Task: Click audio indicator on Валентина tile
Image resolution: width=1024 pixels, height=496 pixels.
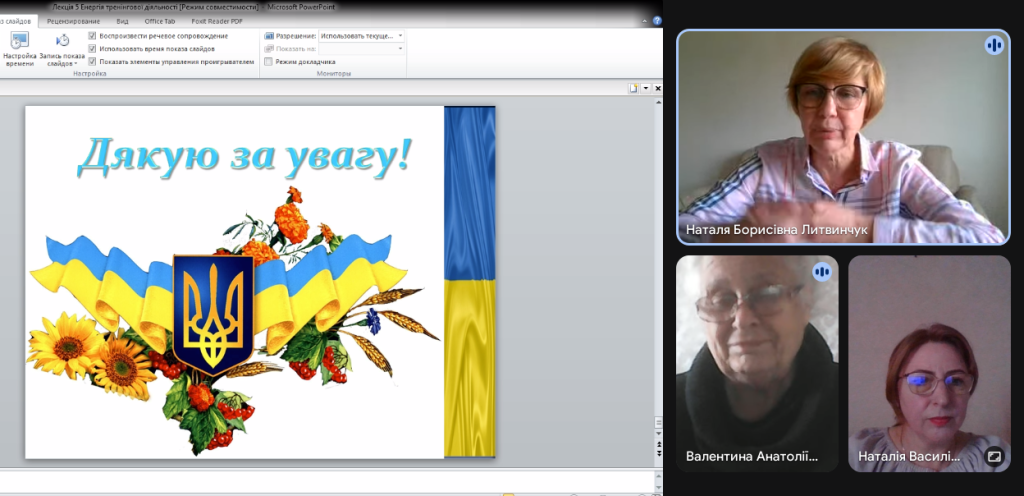Action: tap(822, 271)
